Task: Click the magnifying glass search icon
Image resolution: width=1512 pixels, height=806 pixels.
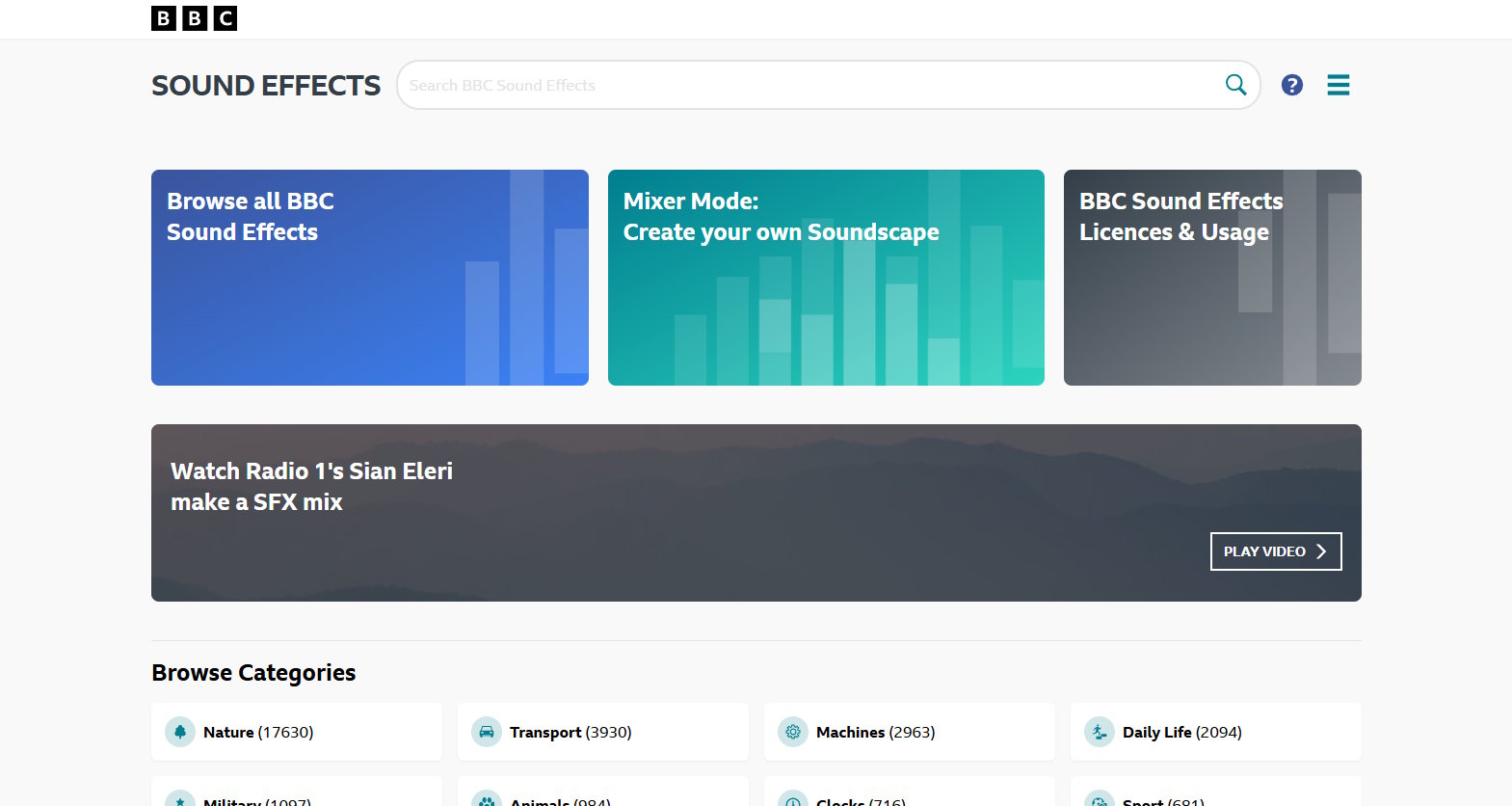Action: [x=1235, y=85]
